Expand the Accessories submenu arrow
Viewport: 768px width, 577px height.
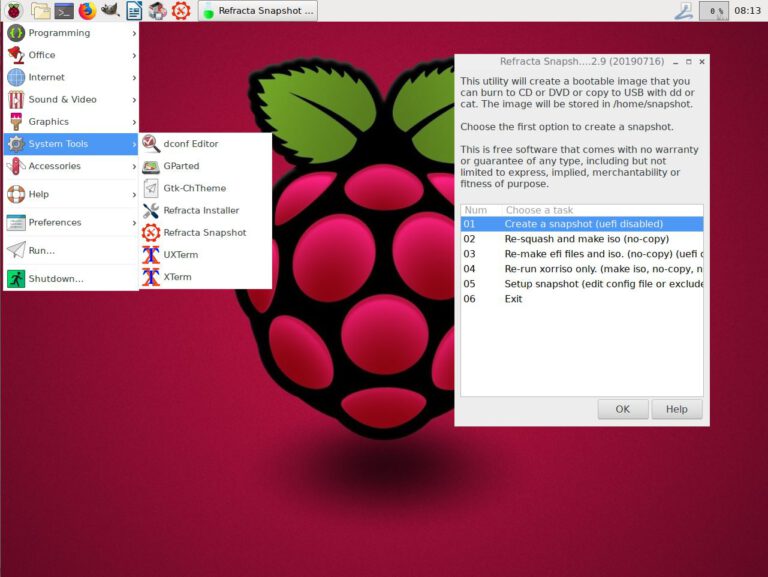tap(134, 166)
